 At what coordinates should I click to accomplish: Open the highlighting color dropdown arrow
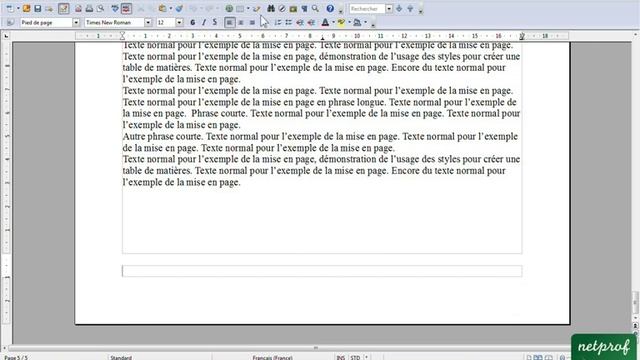[x=349, y=22]
